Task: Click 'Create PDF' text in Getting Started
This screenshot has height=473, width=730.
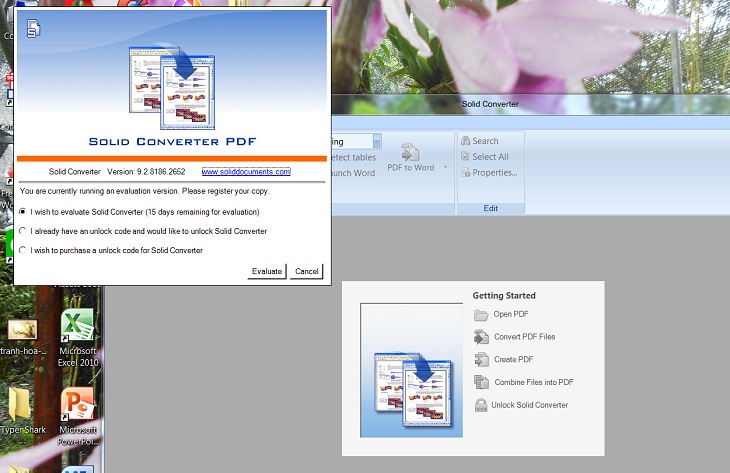Action: [x=514, y=359]
